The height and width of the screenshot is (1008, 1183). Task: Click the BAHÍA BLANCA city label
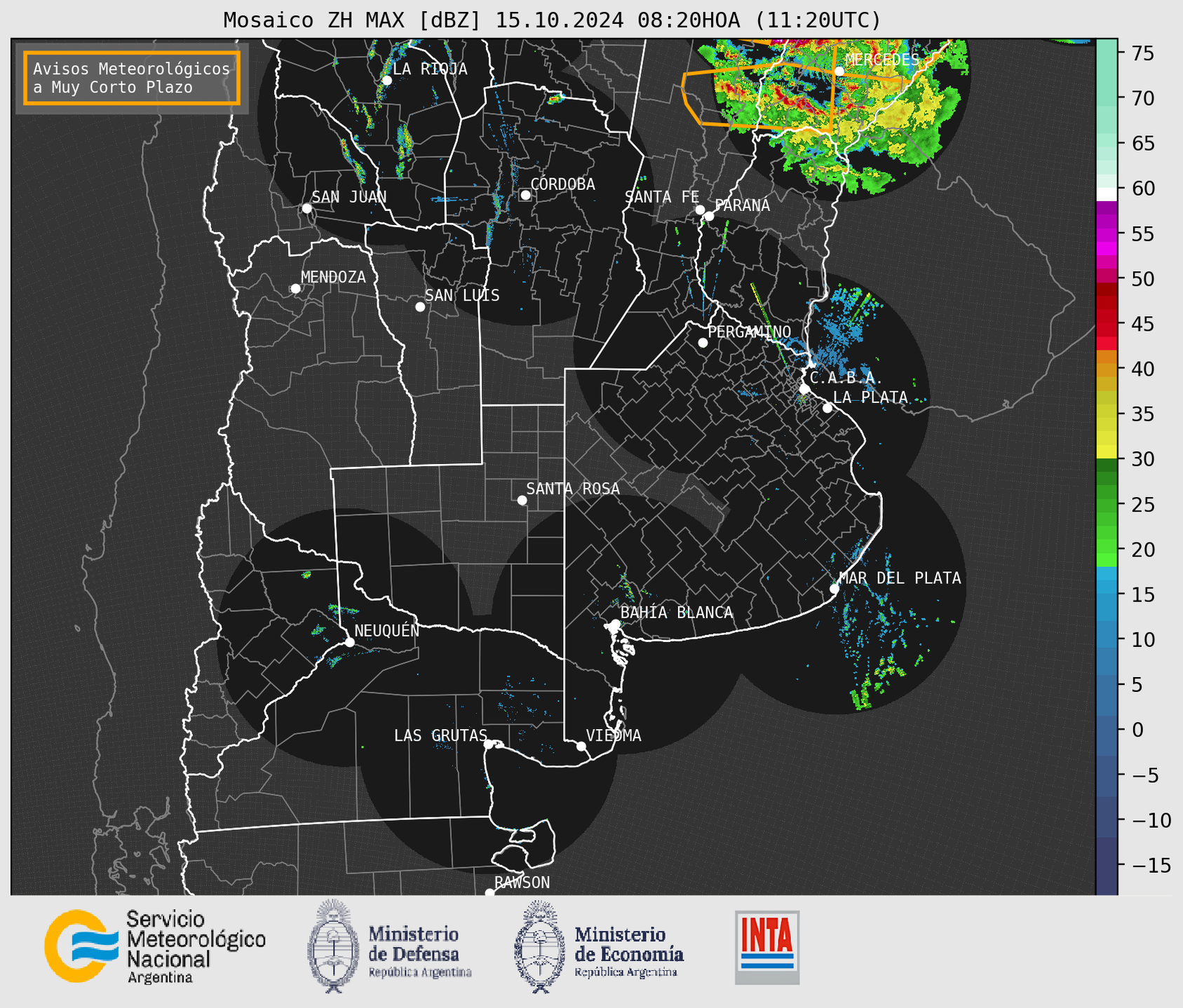click(677, 613)
